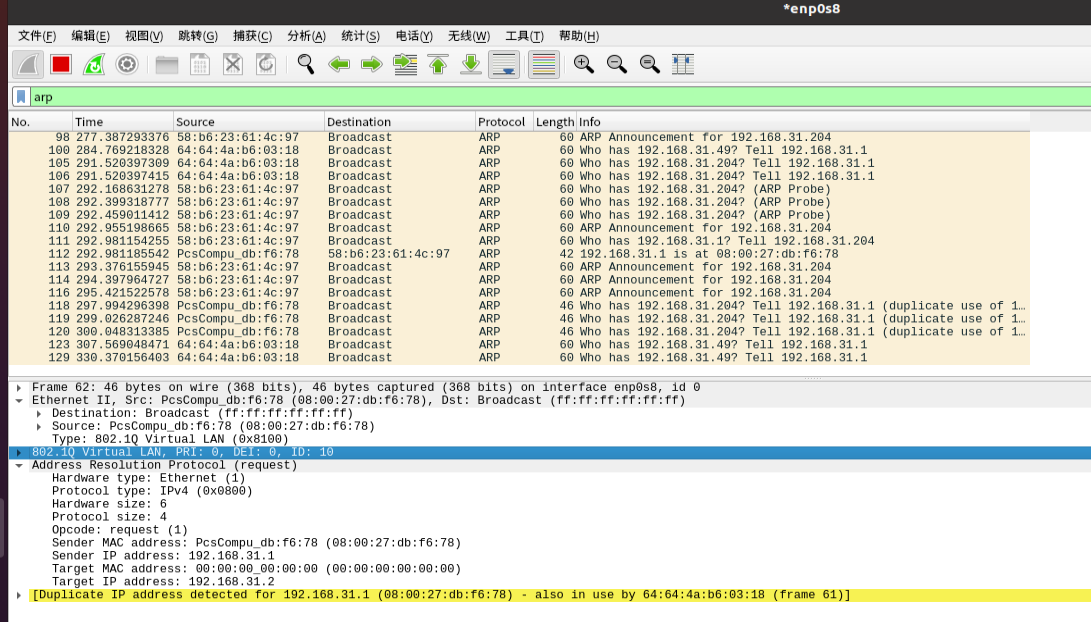Sort by the No. column header

[x=40, y=122]
